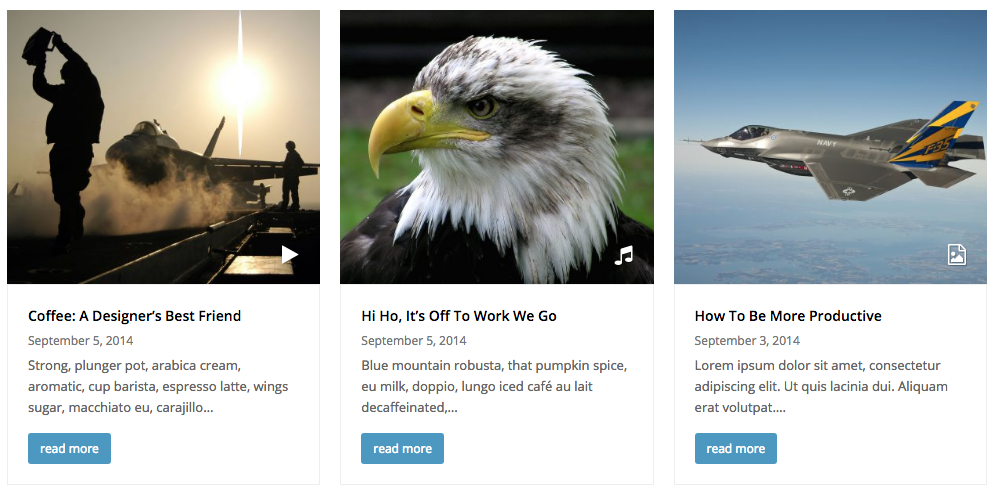Open the Navy F-35 jet thumbnail
Screen dimensions: 992x492
(830, 147)
